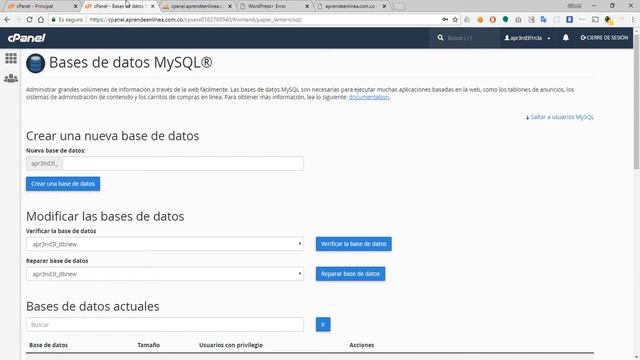Image resolution: width=640 pixels, height=360 pixels.
Task: Click the browser forward arrow
Action: tap(18, 20)
